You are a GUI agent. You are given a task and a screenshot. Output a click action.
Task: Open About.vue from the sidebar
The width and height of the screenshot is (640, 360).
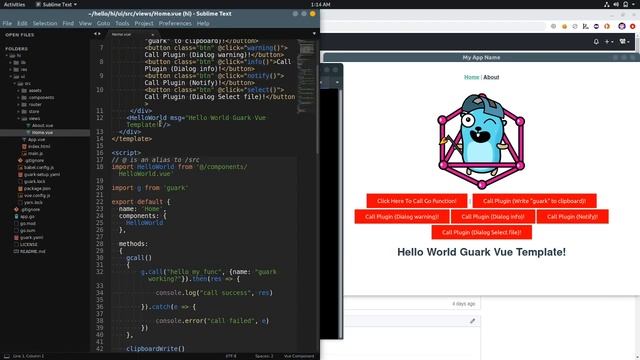[x=42, y=126]
